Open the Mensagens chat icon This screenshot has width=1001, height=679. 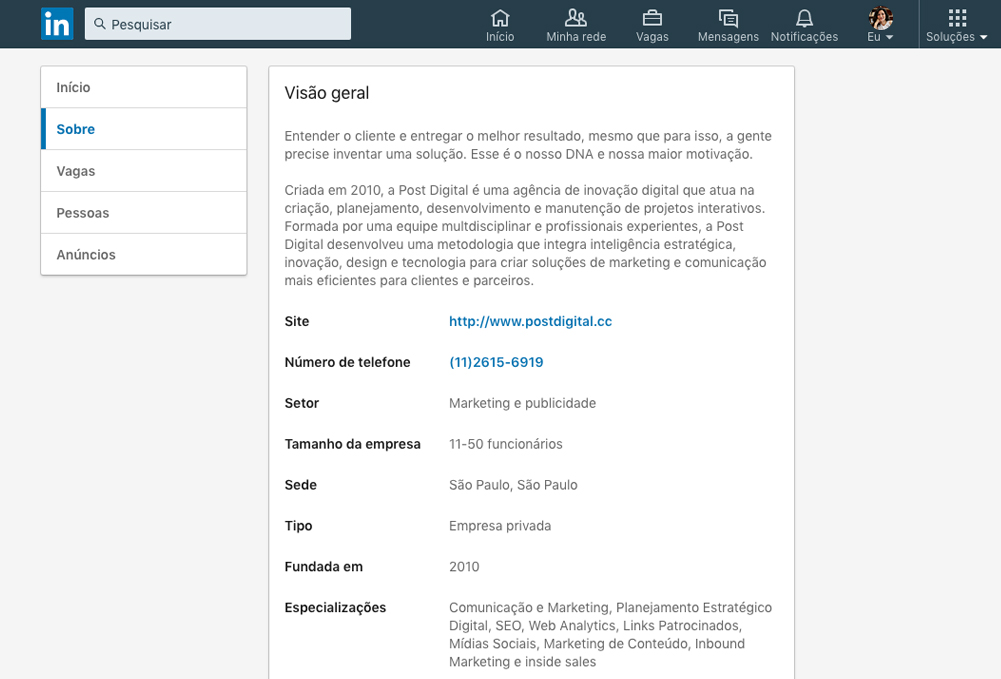click(728, 18)
